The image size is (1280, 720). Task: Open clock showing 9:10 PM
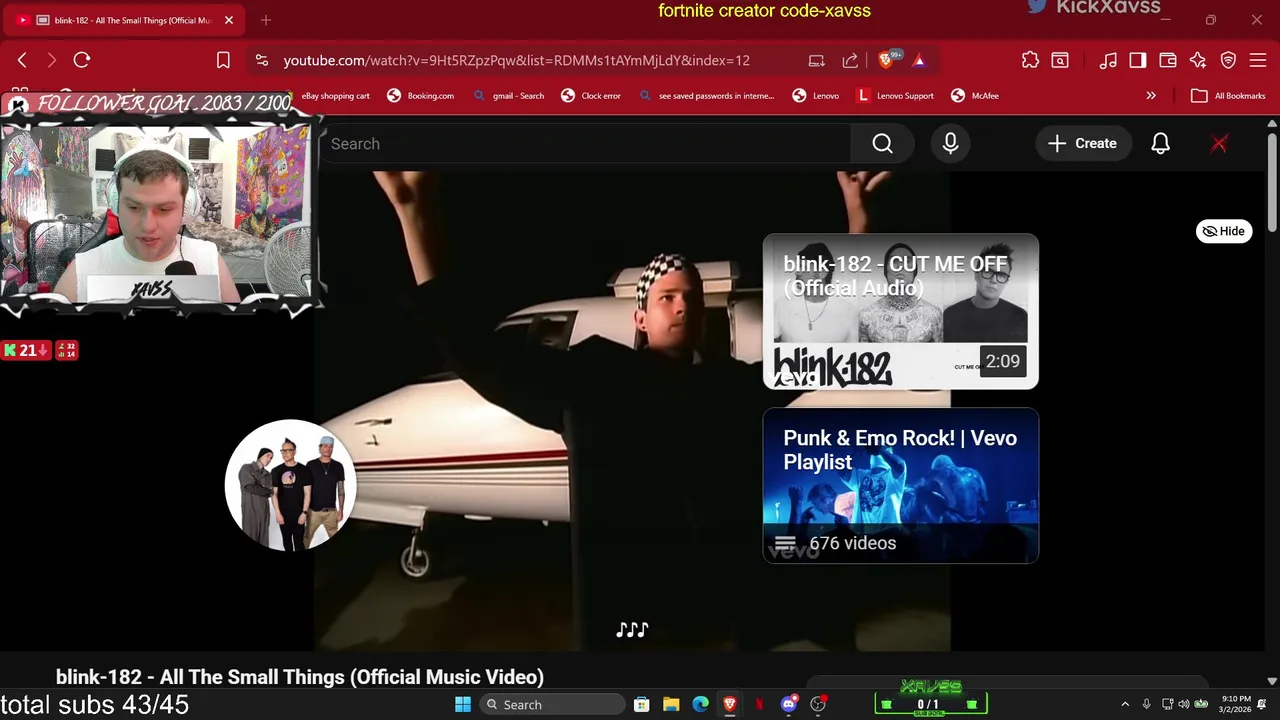(1235, 705)
